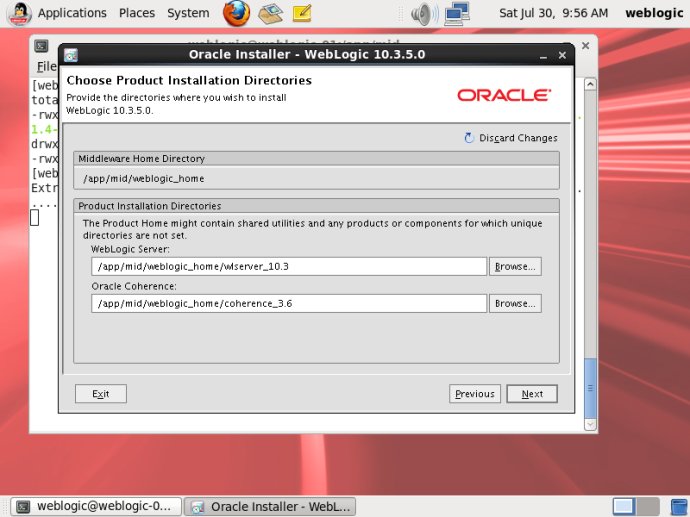Viewport: 690px width, 517px height.
Task: Browse for Oracle Coherence directory
Action: (x=515, y=303)
